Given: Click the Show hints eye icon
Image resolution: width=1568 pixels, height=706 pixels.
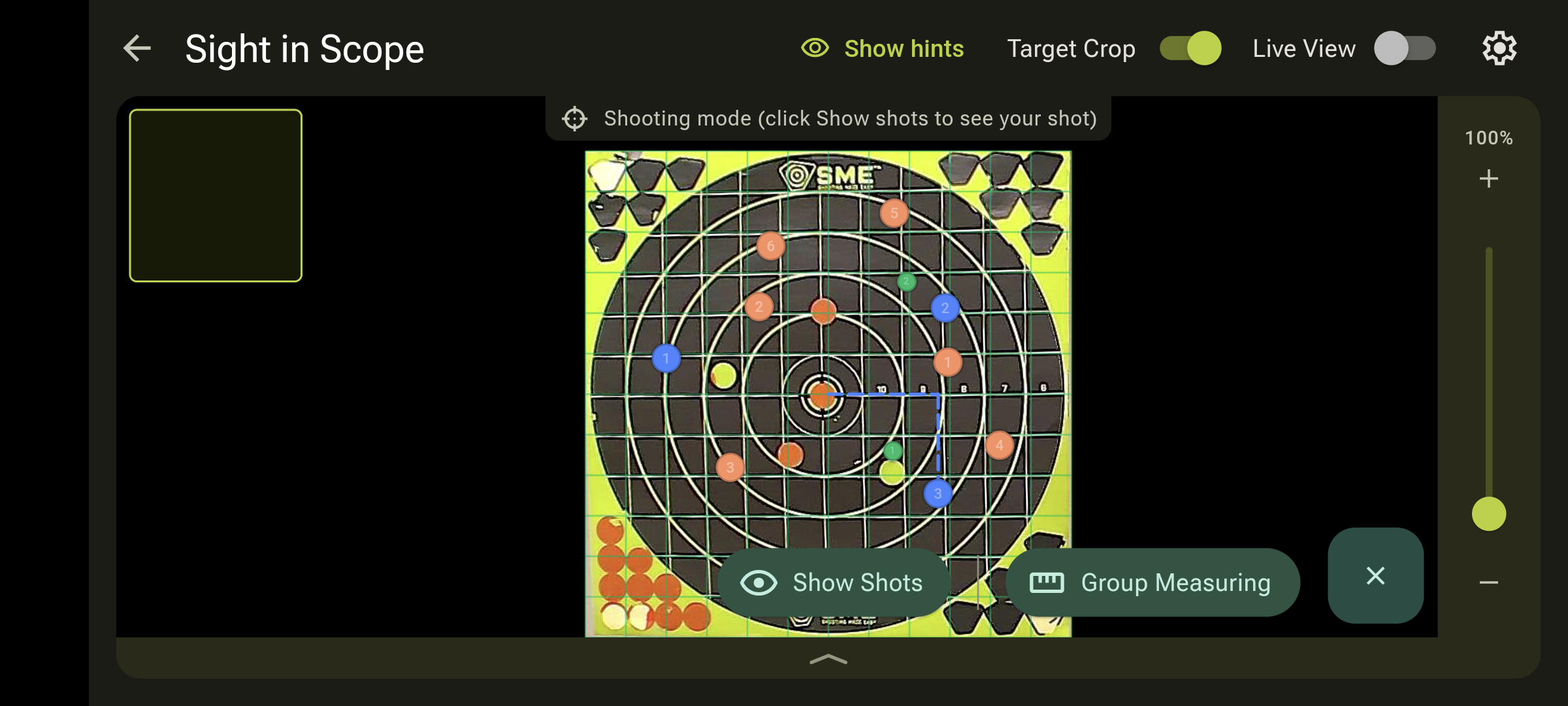Looking at the screenshot, I should pos(815,48).
